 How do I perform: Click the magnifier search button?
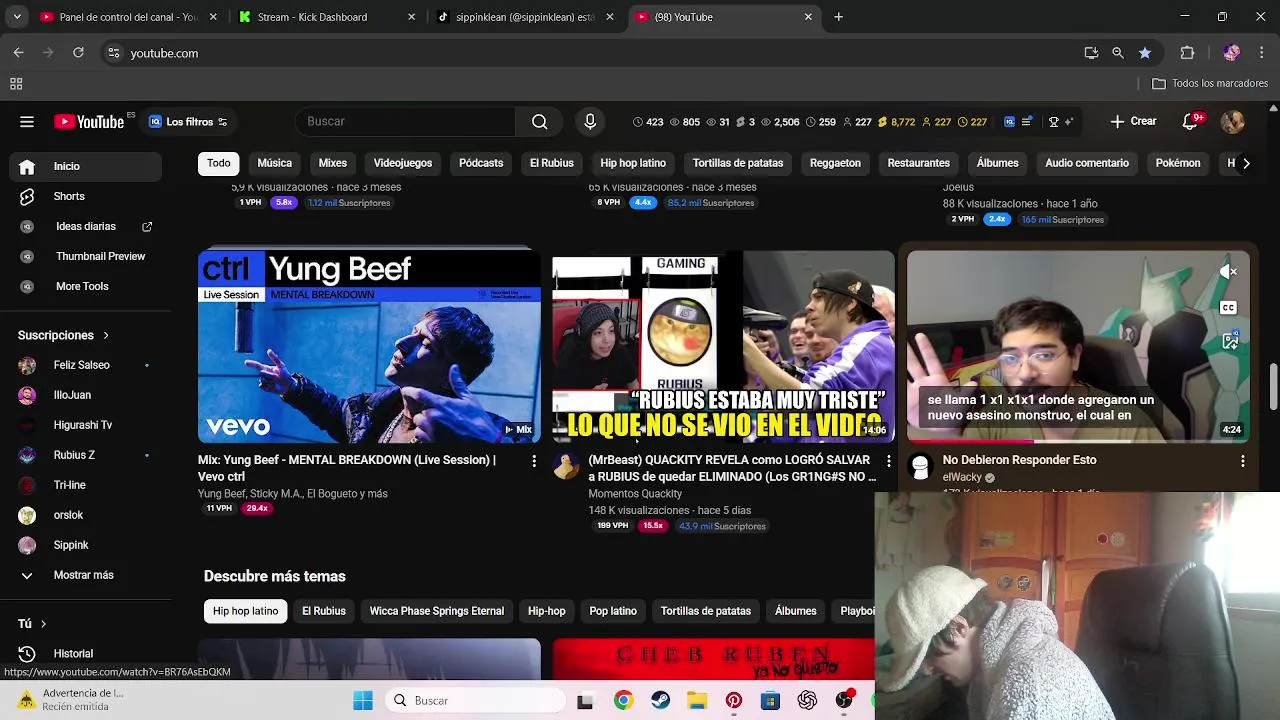pos(540,122)
